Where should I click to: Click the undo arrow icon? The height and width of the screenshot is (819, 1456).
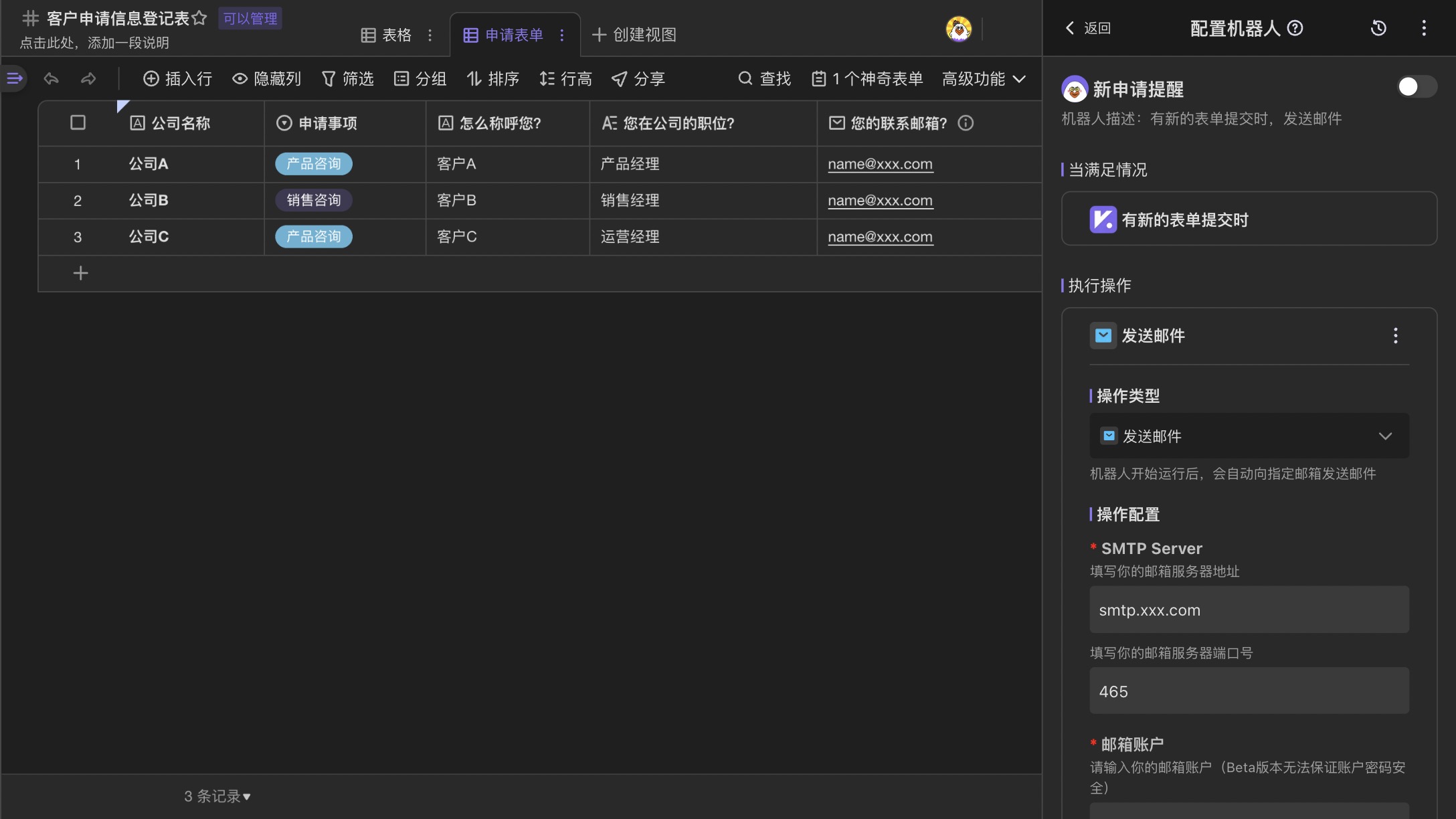51,79
